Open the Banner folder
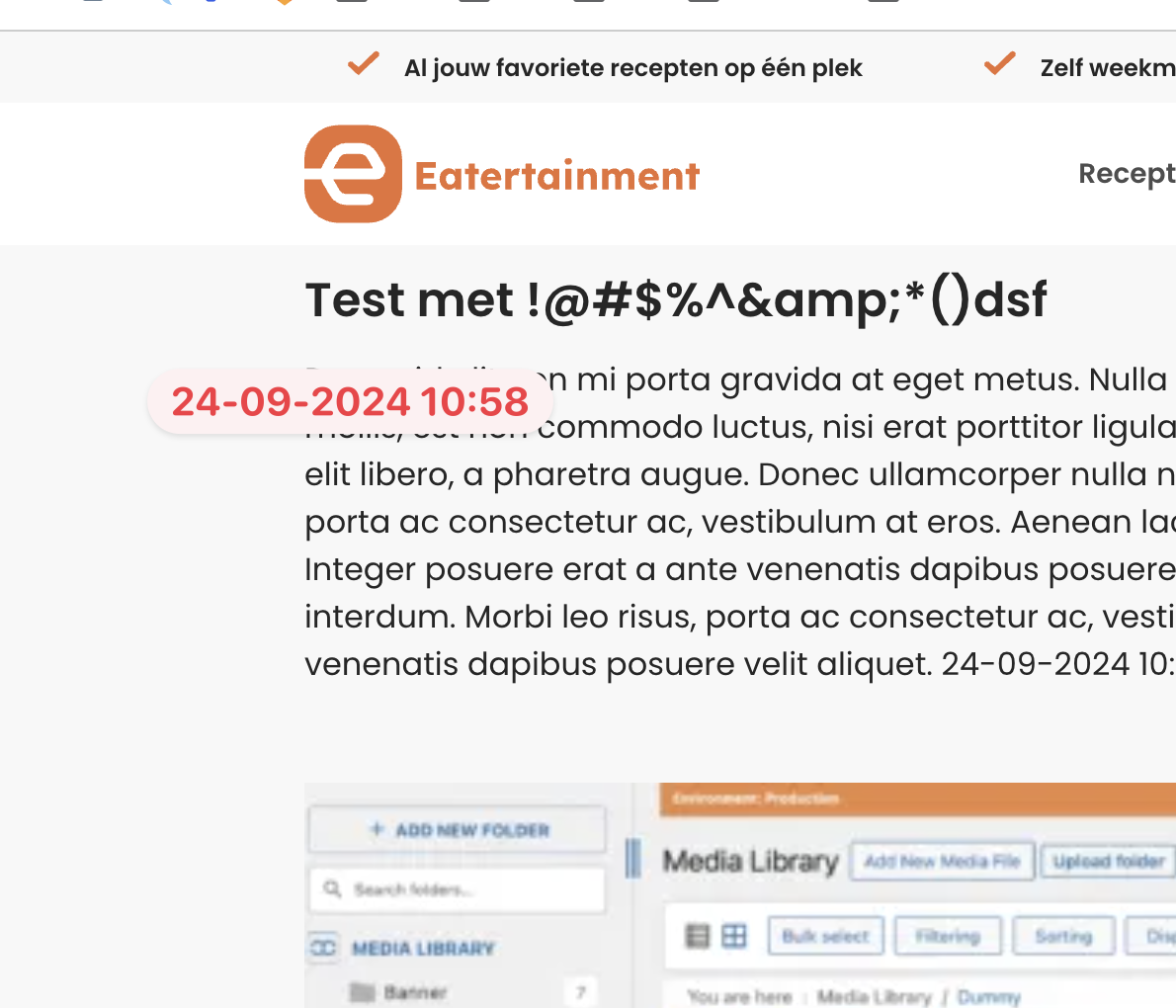Image resolution: width=1176 pixels, height=1008 pixels. [415, 992]
